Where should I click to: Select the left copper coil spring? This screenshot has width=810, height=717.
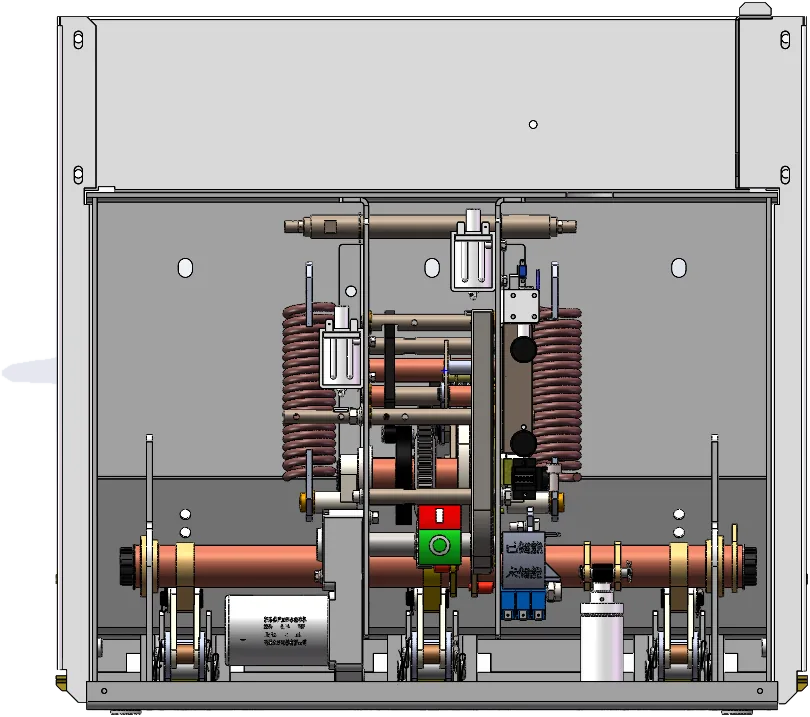[308, 391]
